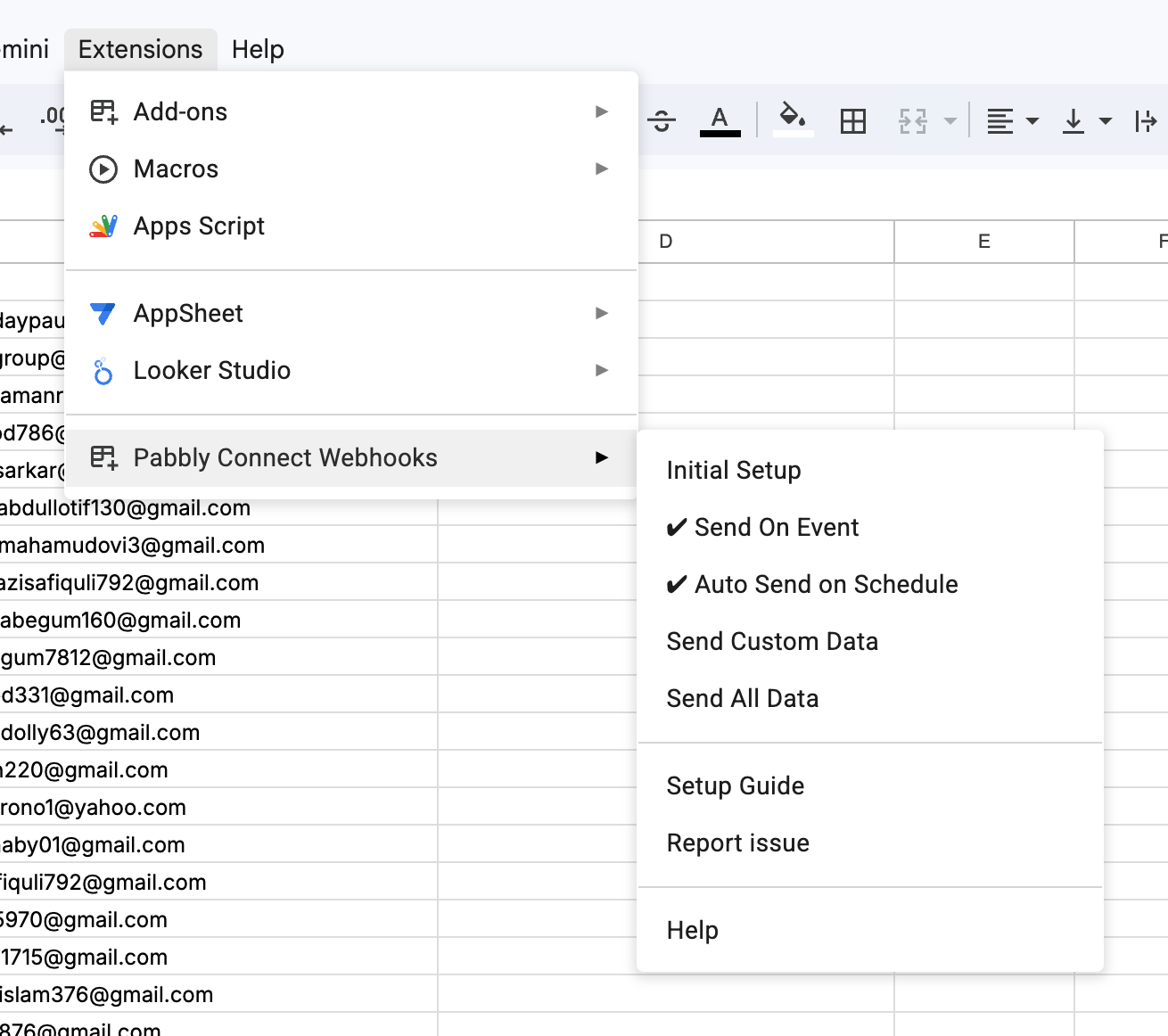Open the text color tool
The height and width of the screenshot is (1036, 1168).
click(x=720, y=120)
